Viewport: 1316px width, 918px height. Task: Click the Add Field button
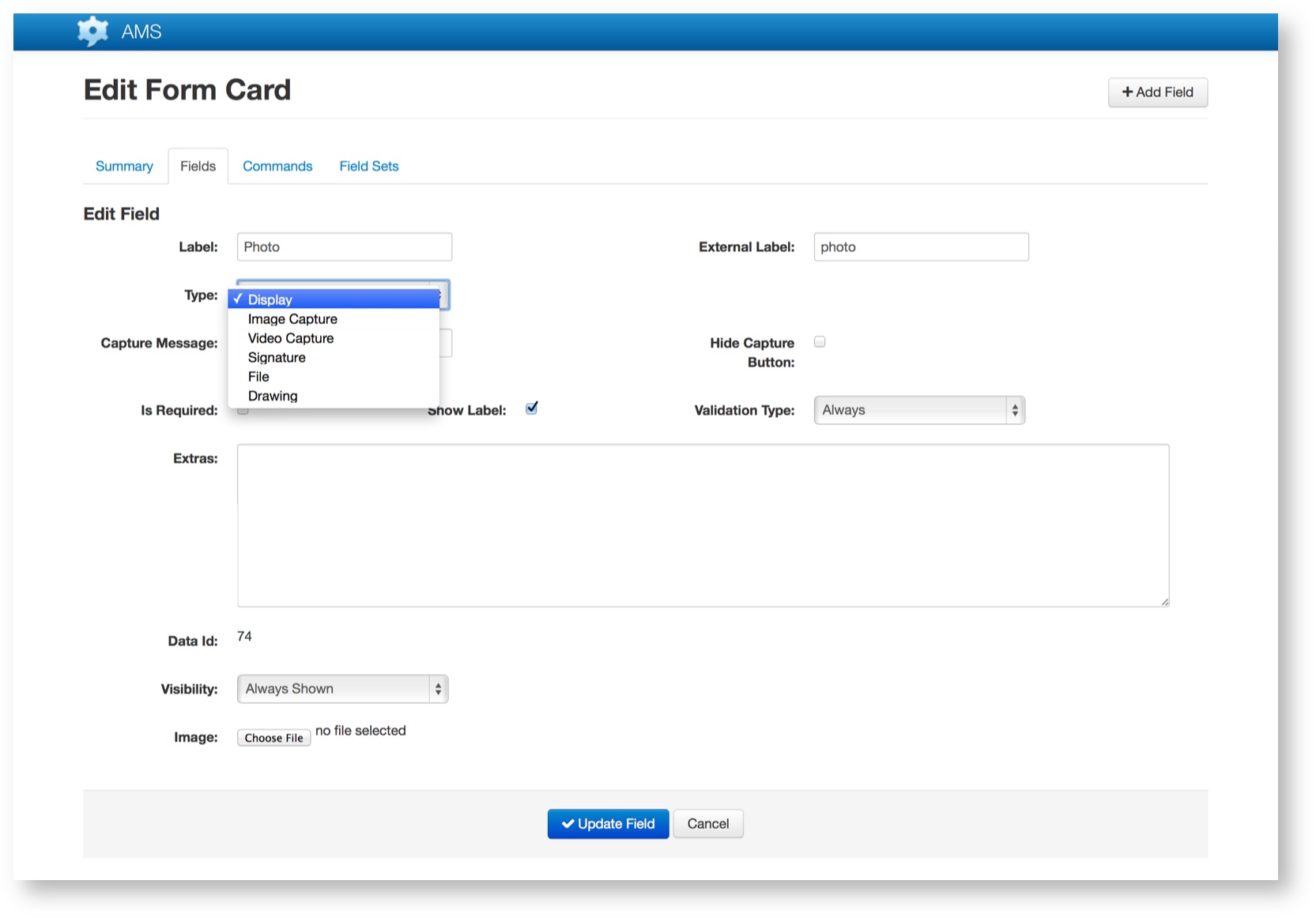click(1157, 92)
